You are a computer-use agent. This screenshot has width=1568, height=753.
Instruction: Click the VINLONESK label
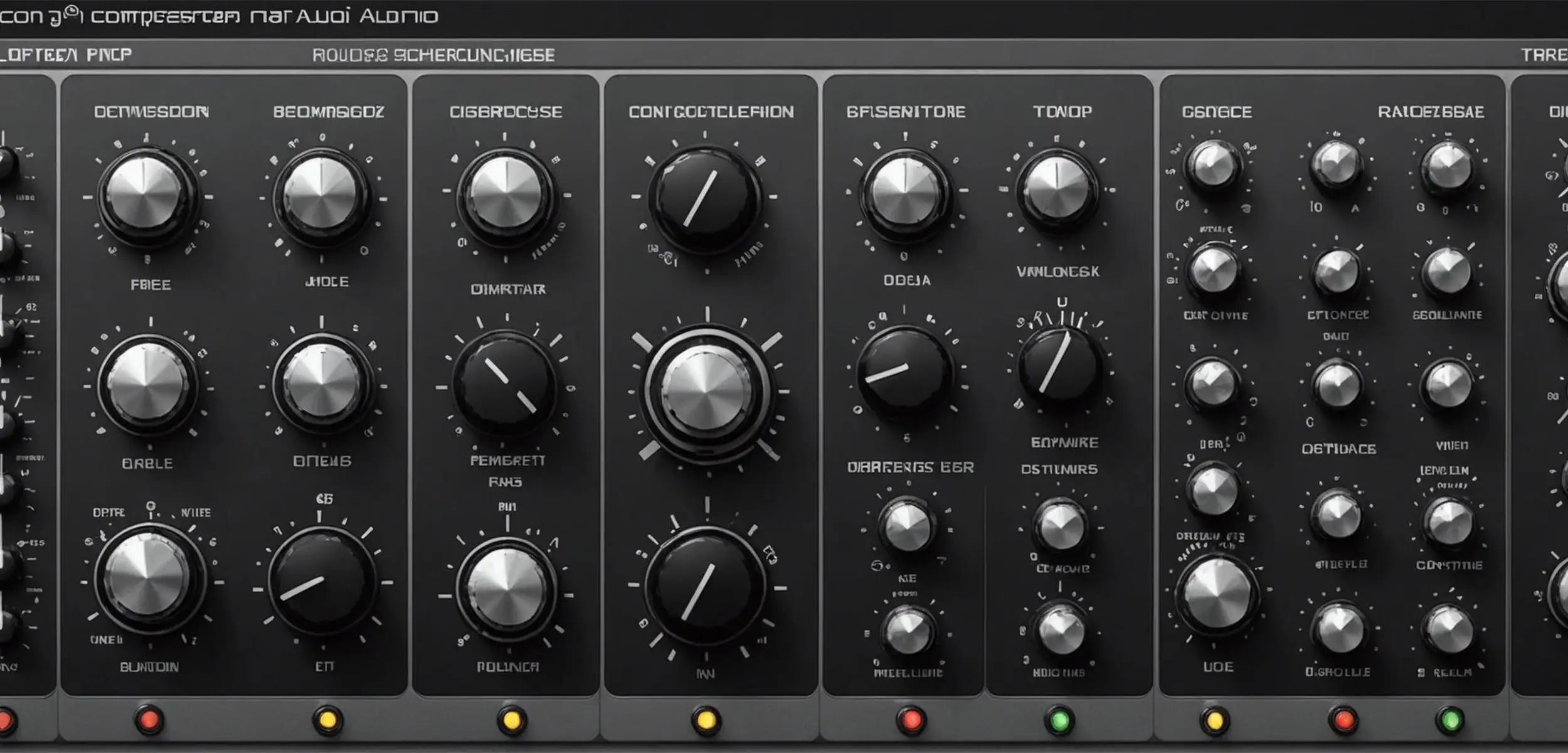click(1057, 272)
